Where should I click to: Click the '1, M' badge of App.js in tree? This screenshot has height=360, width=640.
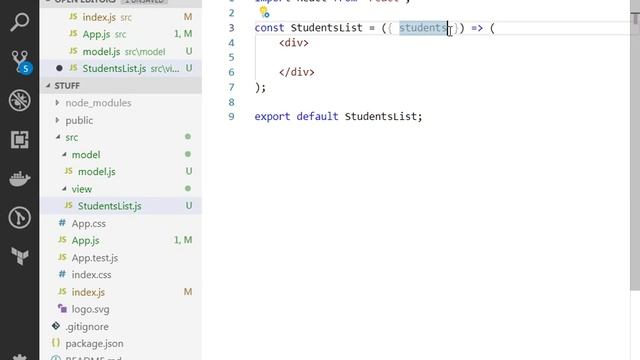click(183, 240)
